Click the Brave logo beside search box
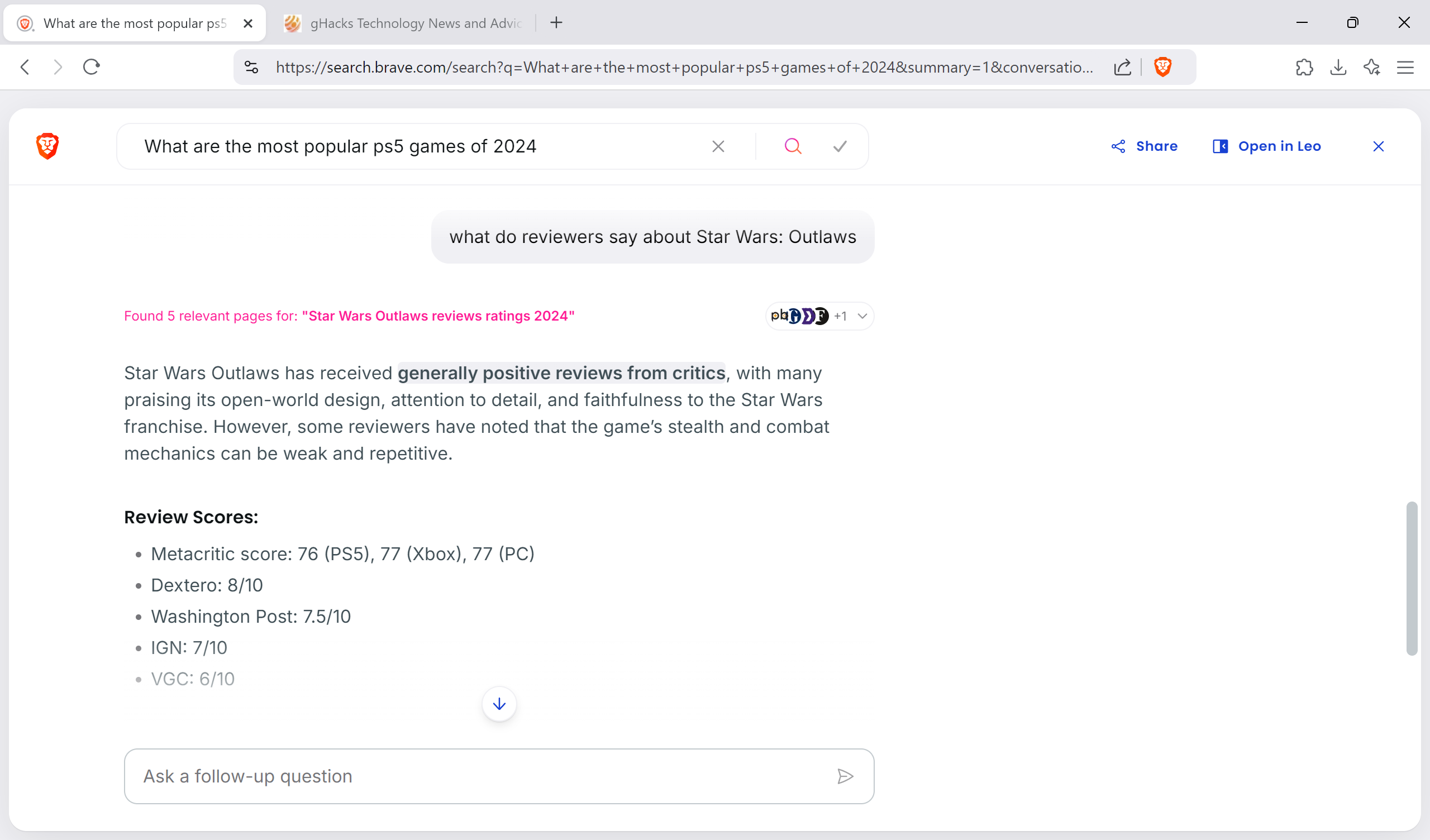1430x840 pixels. click(x=47, y=146)
